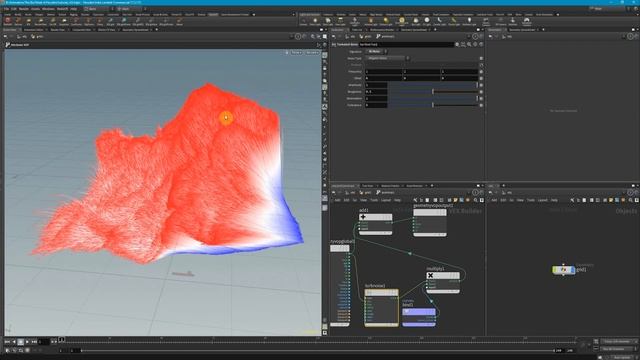This screenshot has height=360, width=640.
Task: Click search icon in Objects network toolbar
Action: [x=631, y=200]
